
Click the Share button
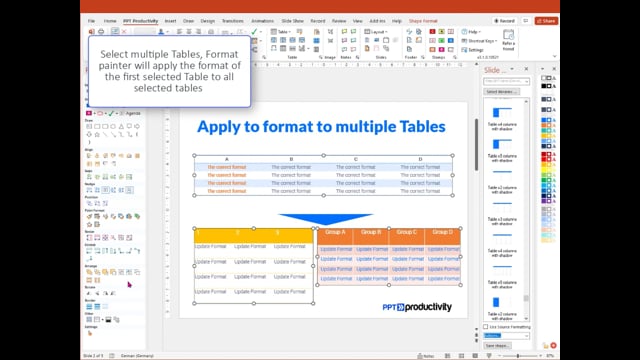(x=547, y=21)
